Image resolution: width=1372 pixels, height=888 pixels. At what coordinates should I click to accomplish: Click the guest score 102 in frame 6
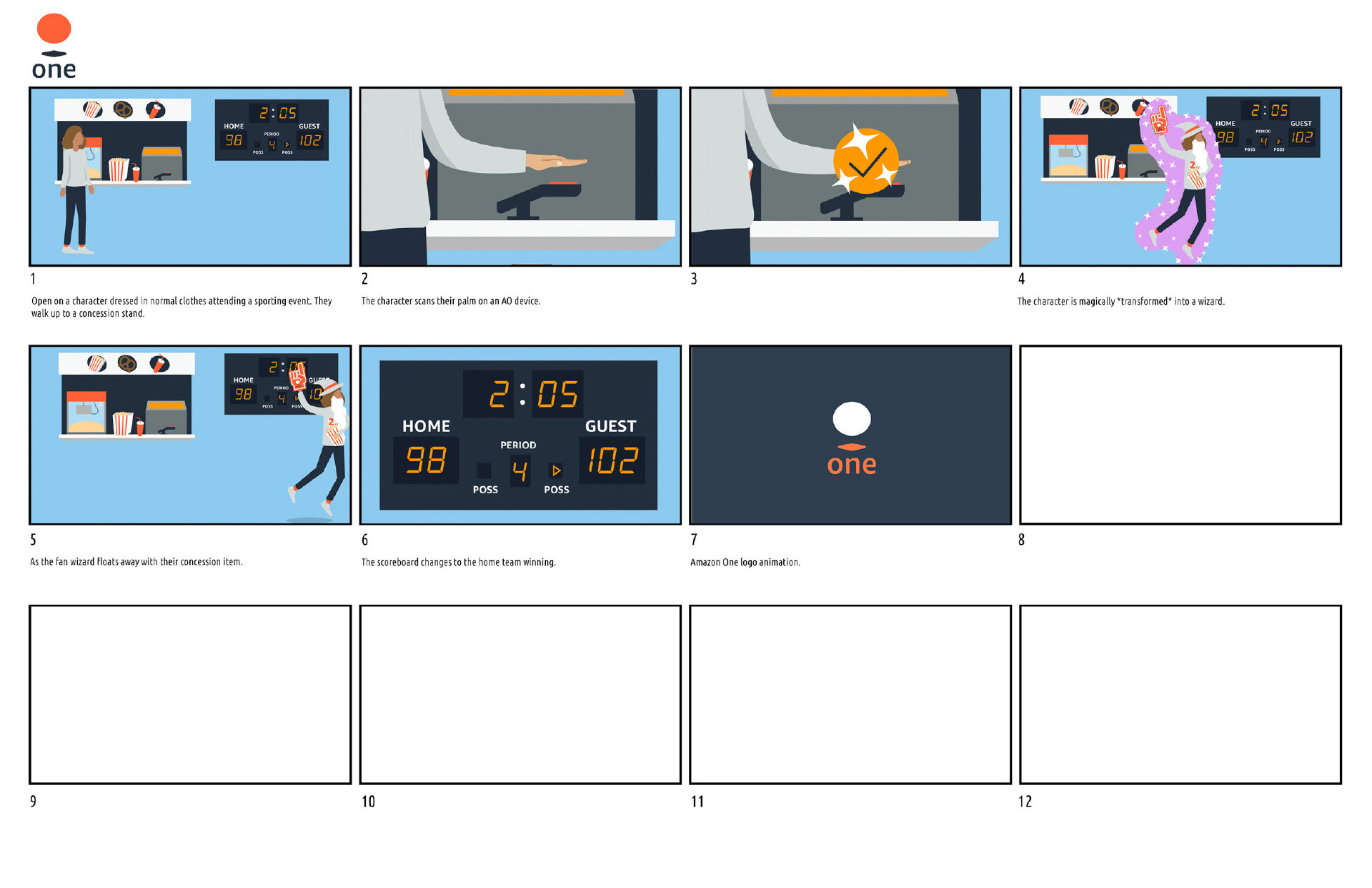pos(612,460)
